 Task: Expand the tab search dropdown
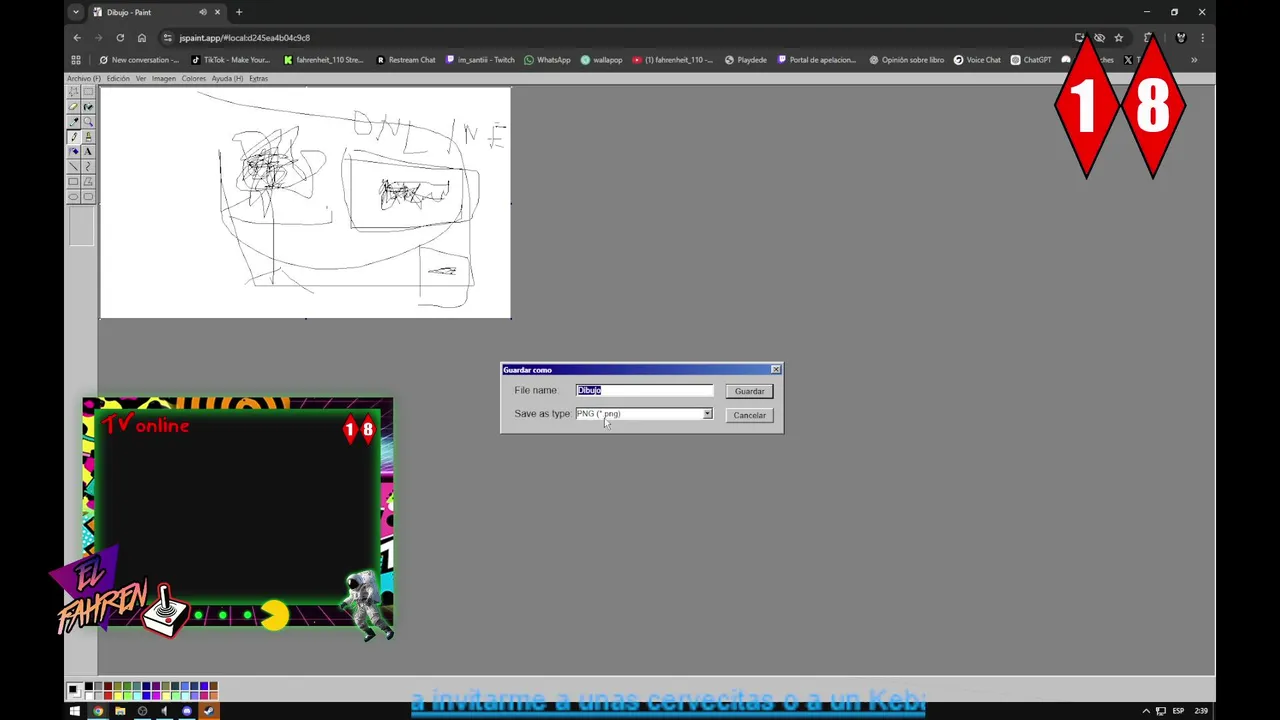[x=76, y=12]
